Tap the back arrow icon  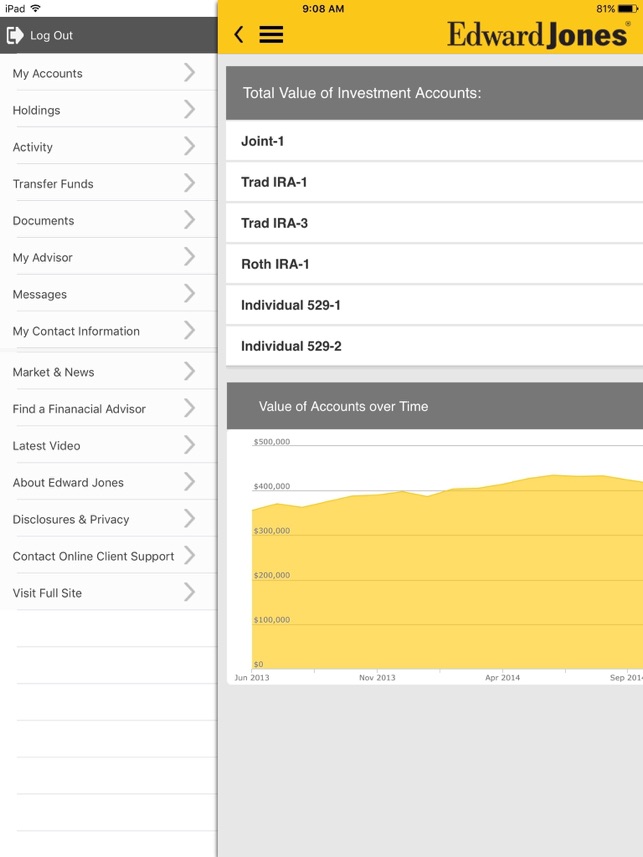pyautogui.click(x=238, y=34)
